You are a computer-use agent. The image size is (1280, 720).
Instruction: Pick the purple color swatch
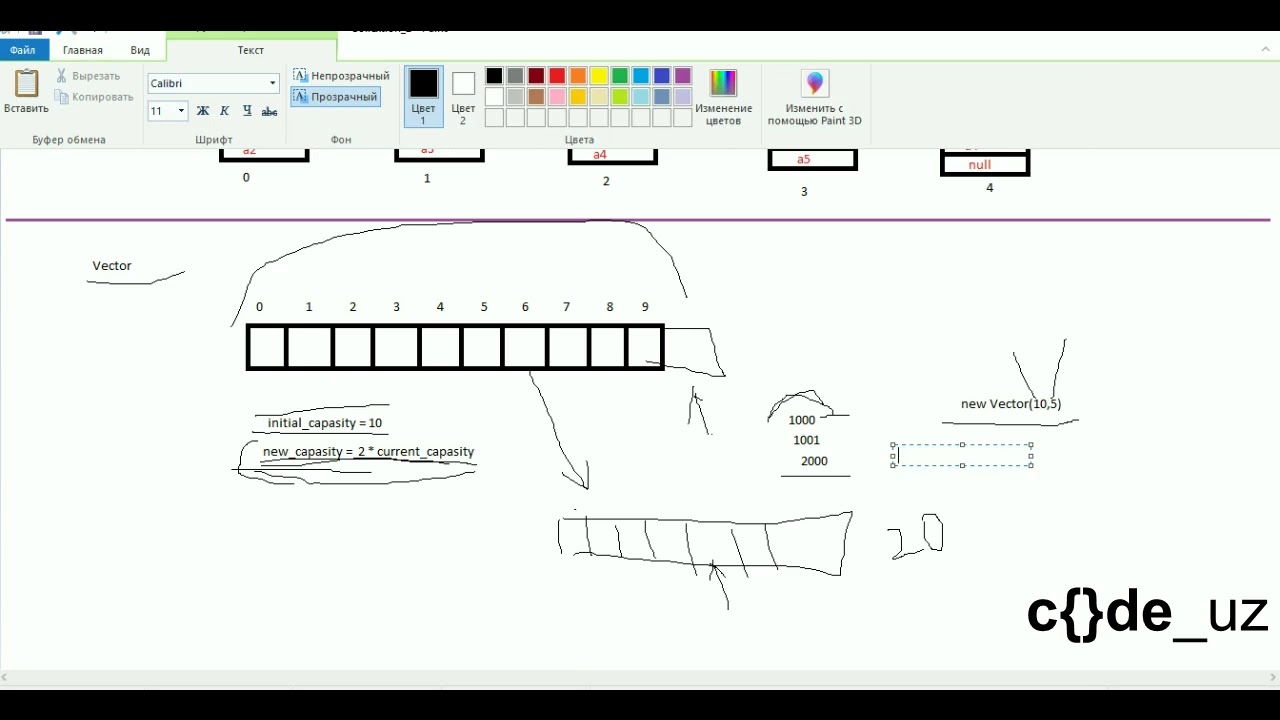point(683,76)
